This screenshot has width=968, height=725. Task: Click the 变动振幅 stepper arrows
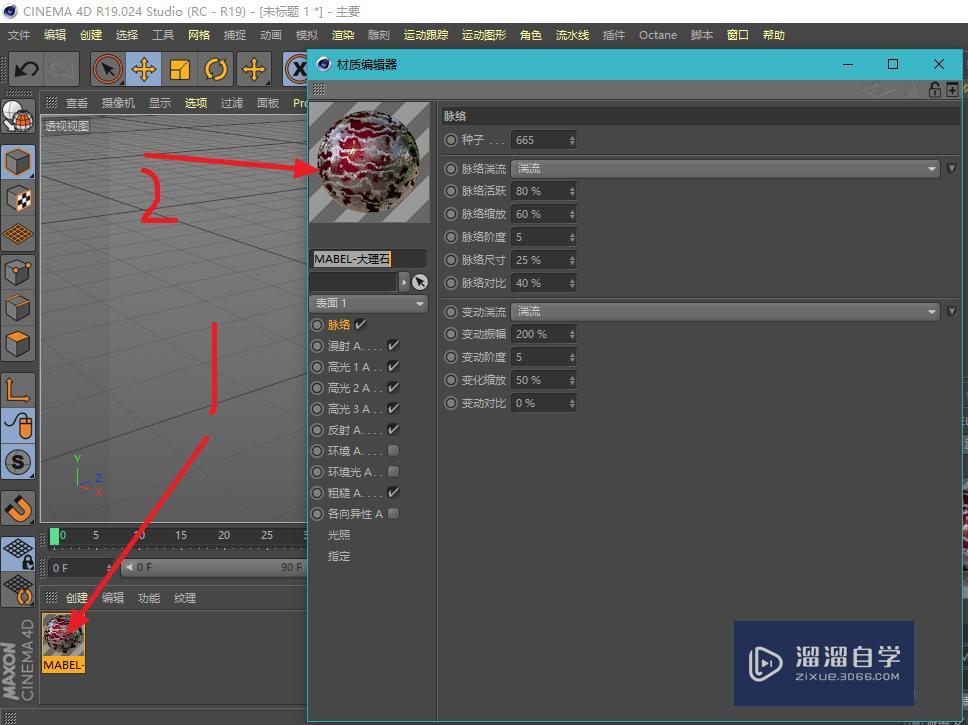[572, 335]
